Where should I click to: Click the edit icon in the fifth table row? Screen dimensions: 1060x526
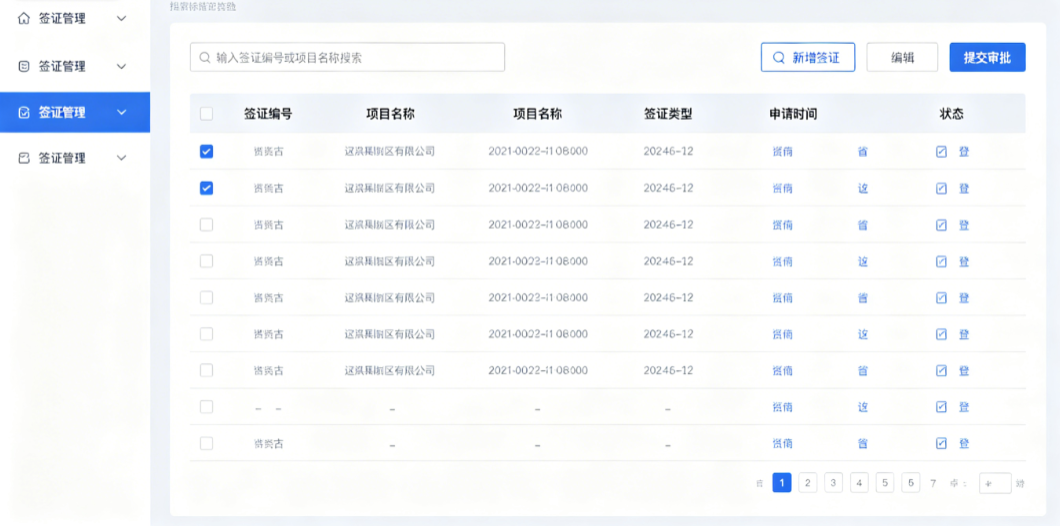(941, 297)
